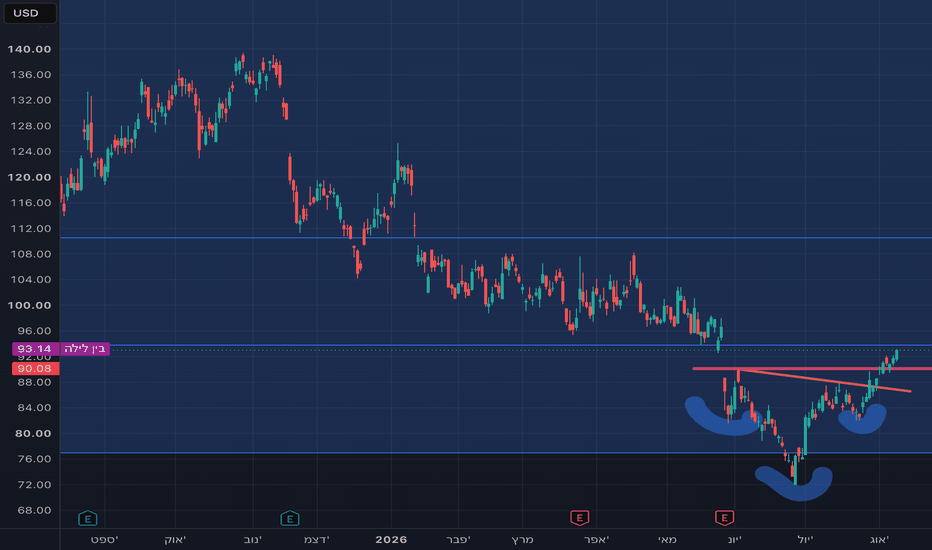The height and width of the screenshot is (550, 932).
Task: Click the אפר' month on time axis
Action: (597, 540)
